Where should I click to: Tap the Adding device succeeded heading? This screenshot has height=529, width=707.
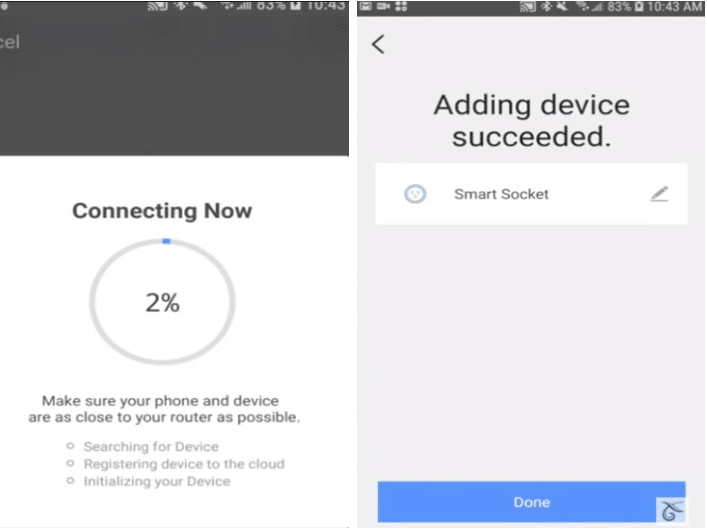coord(532,120)
